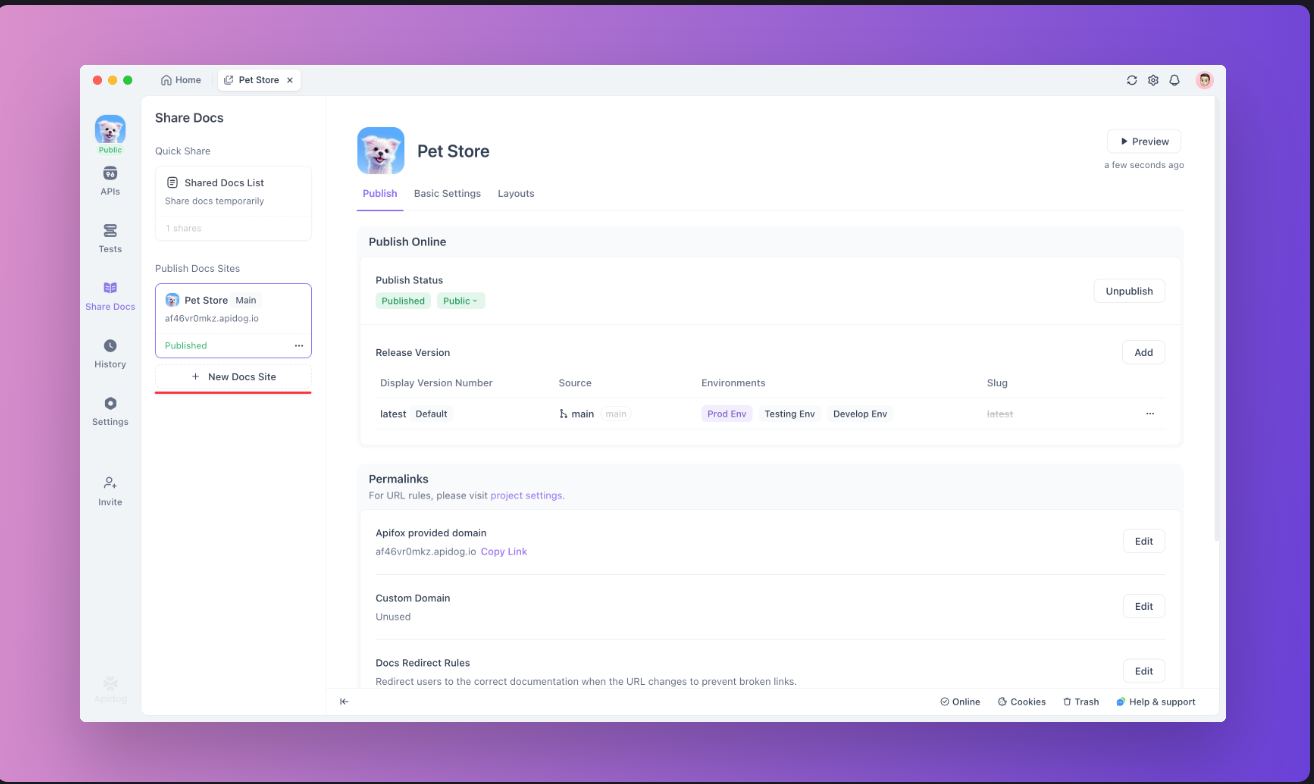Click the top-right settings gear icon
The width and height of the screenshot is (1314, 784).
coord(1153,80)
